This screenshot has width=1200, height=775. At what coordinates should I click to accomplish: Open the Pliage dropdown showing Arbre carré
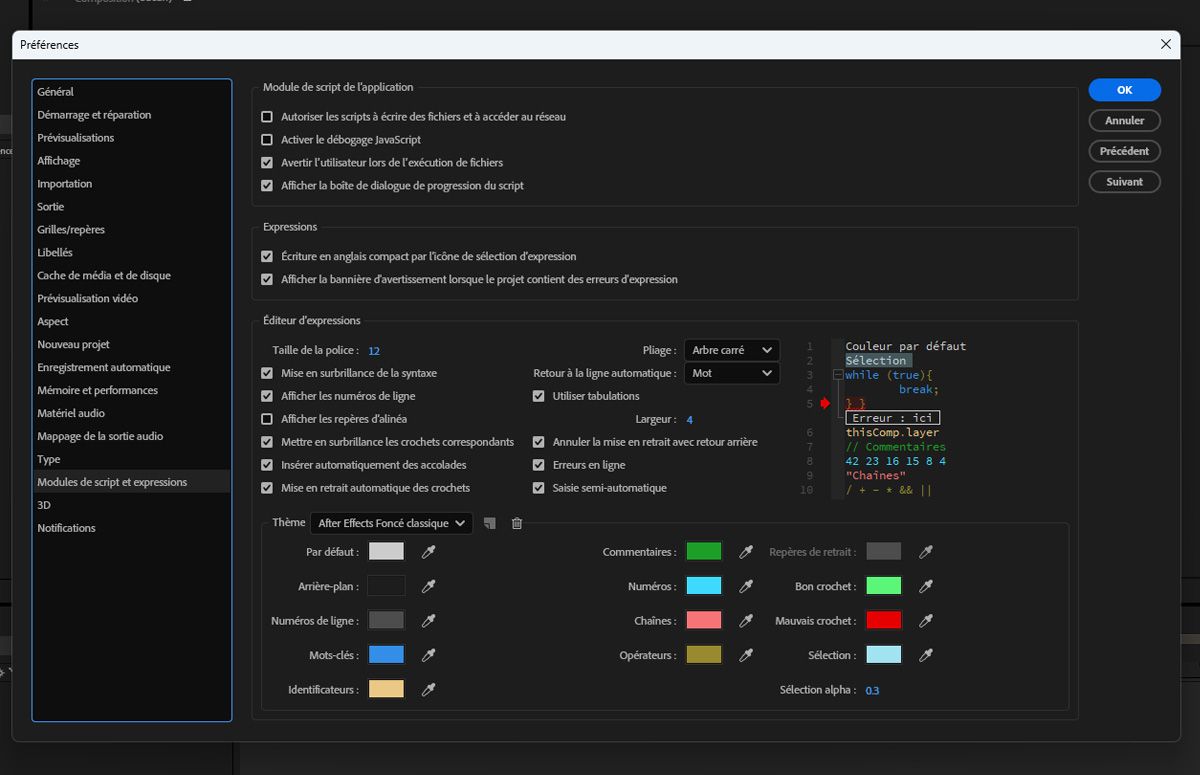pos(731,350)
